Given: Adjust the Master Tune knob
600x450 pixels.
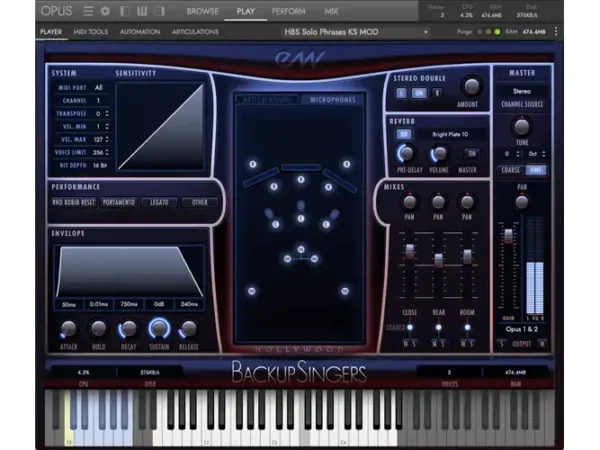Looking at the screenshot, I should pyautogui.click(x=521, y=127).
